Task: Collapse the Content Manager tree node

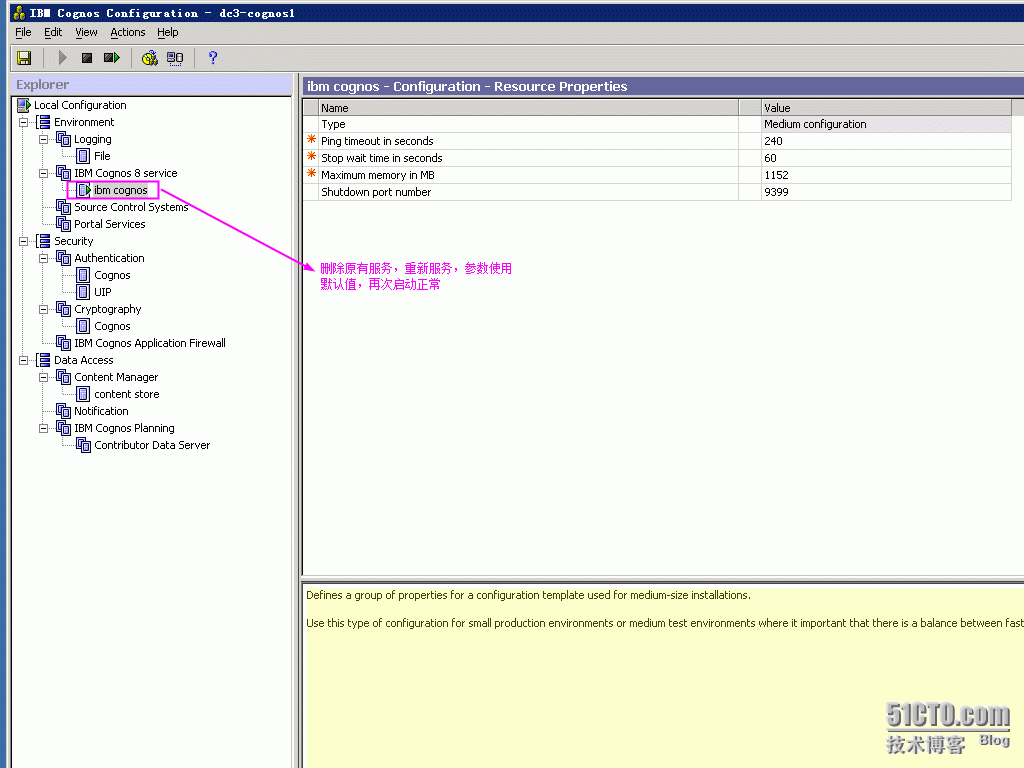Action: 43,377
